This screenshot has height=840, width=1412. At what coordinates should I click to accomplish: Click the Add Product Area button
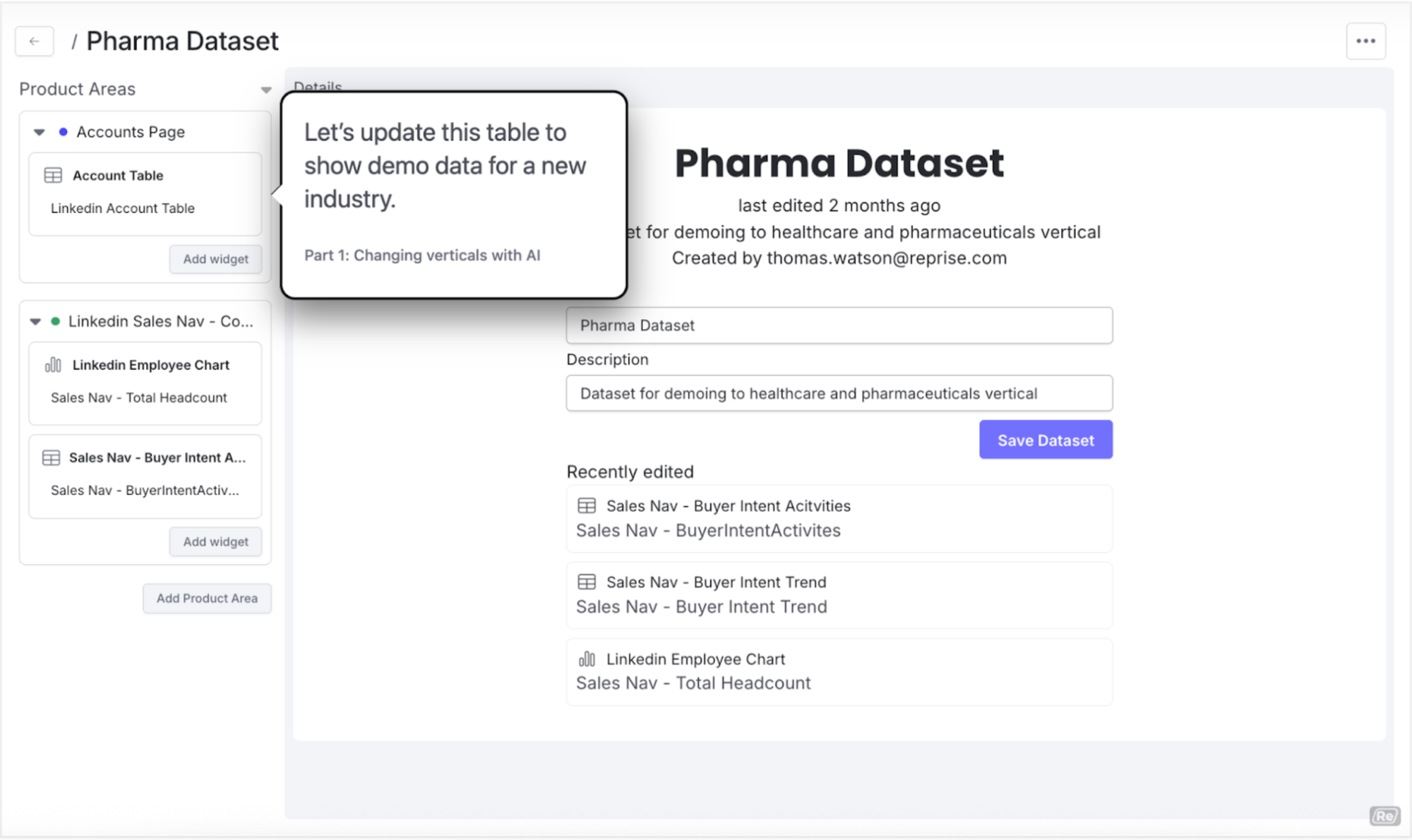pyautogui.click(x=207, y=599)
